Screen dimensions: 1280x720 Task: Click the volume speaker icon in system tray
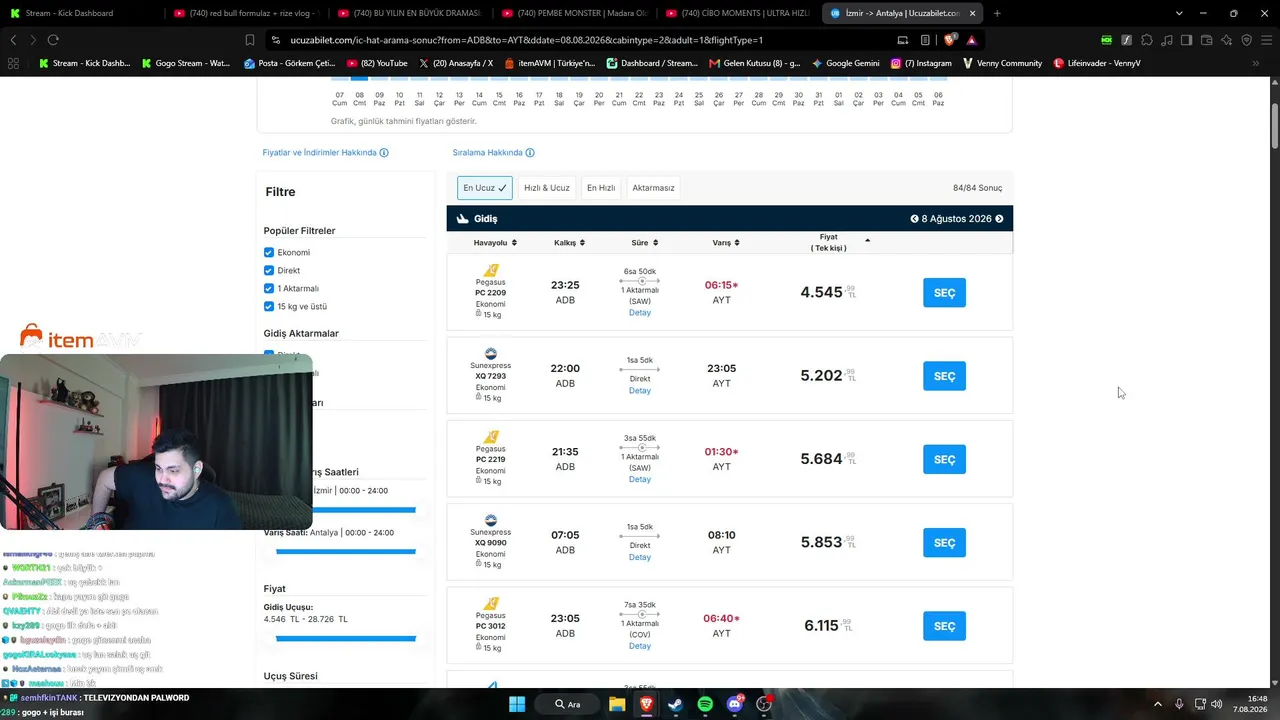click(x=1216, y=704)
